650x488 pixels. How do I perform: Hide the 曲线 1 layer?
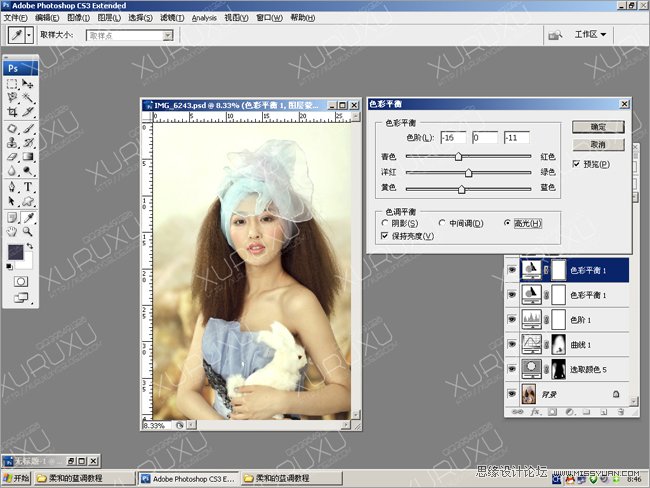[513, 345]
